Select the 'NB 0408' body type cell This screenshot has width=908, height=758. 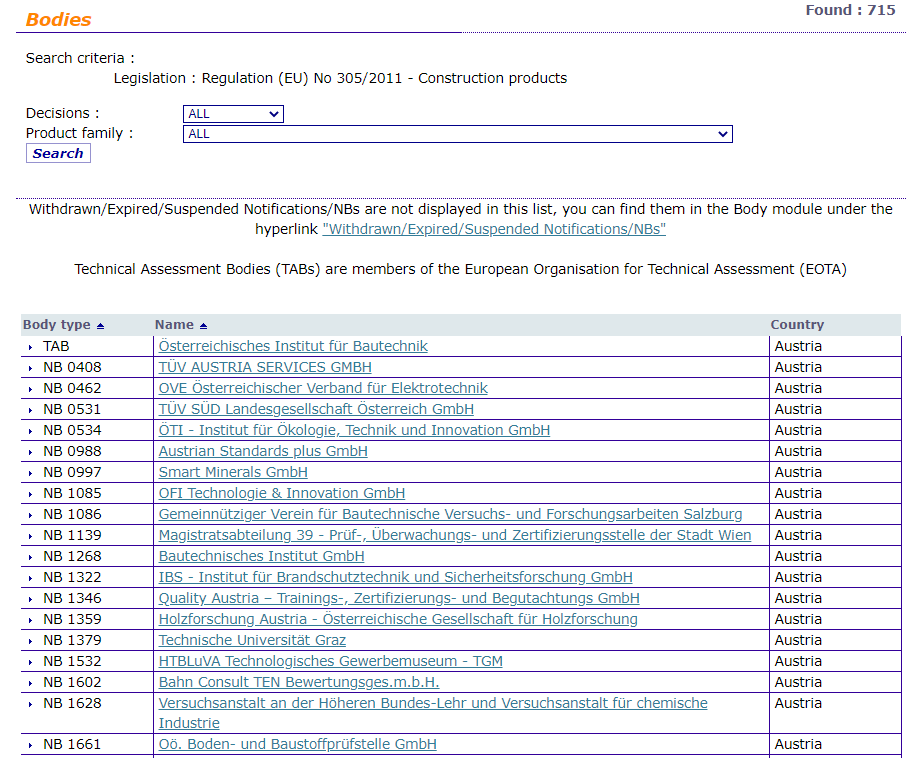72,367
